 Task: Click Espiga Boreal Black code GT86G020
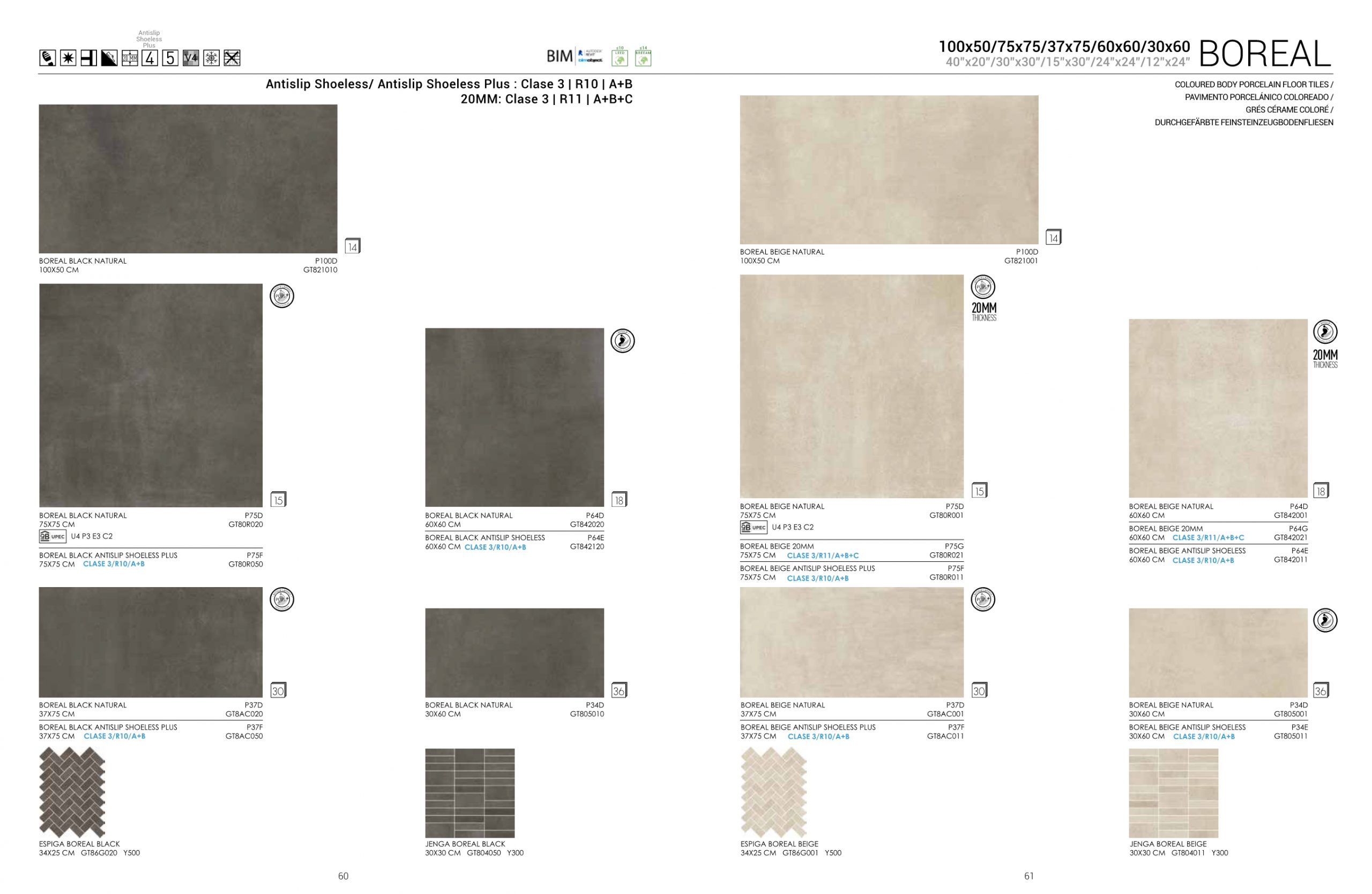[99, 853]
